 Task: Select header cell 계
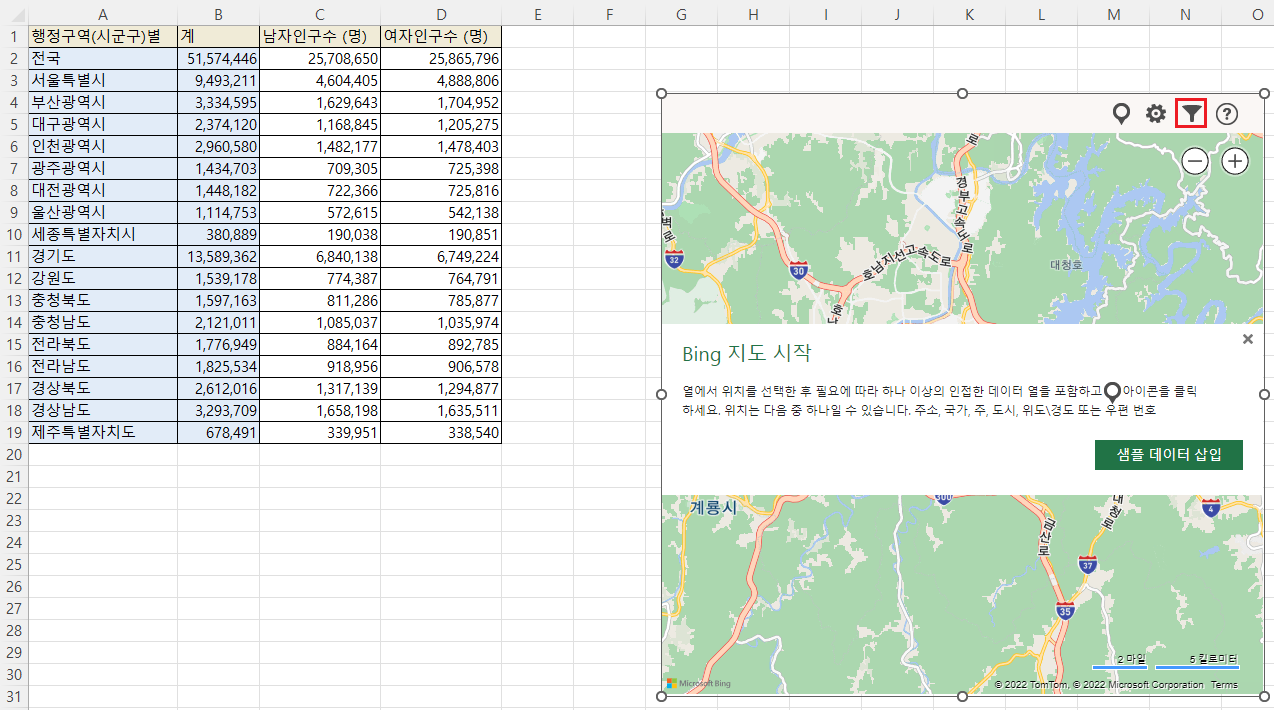(x=219, y=37)
